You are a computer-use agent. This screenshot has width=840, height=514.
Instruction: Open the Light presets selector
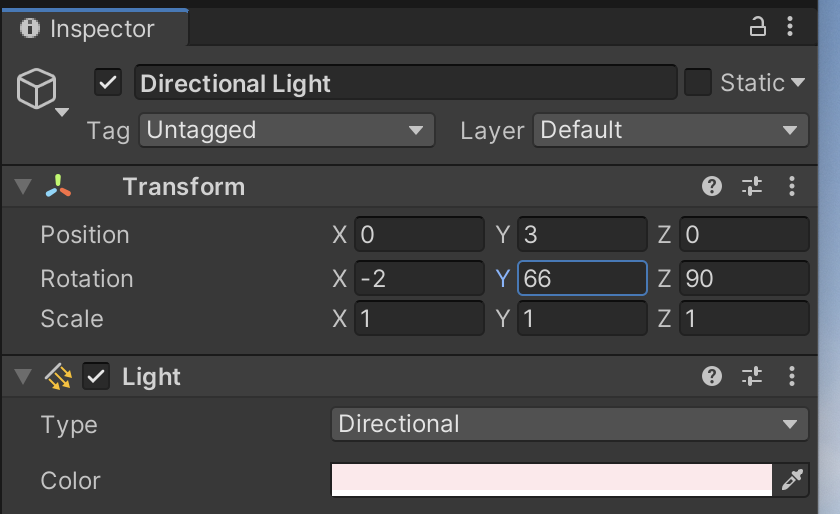coord(752,376)
